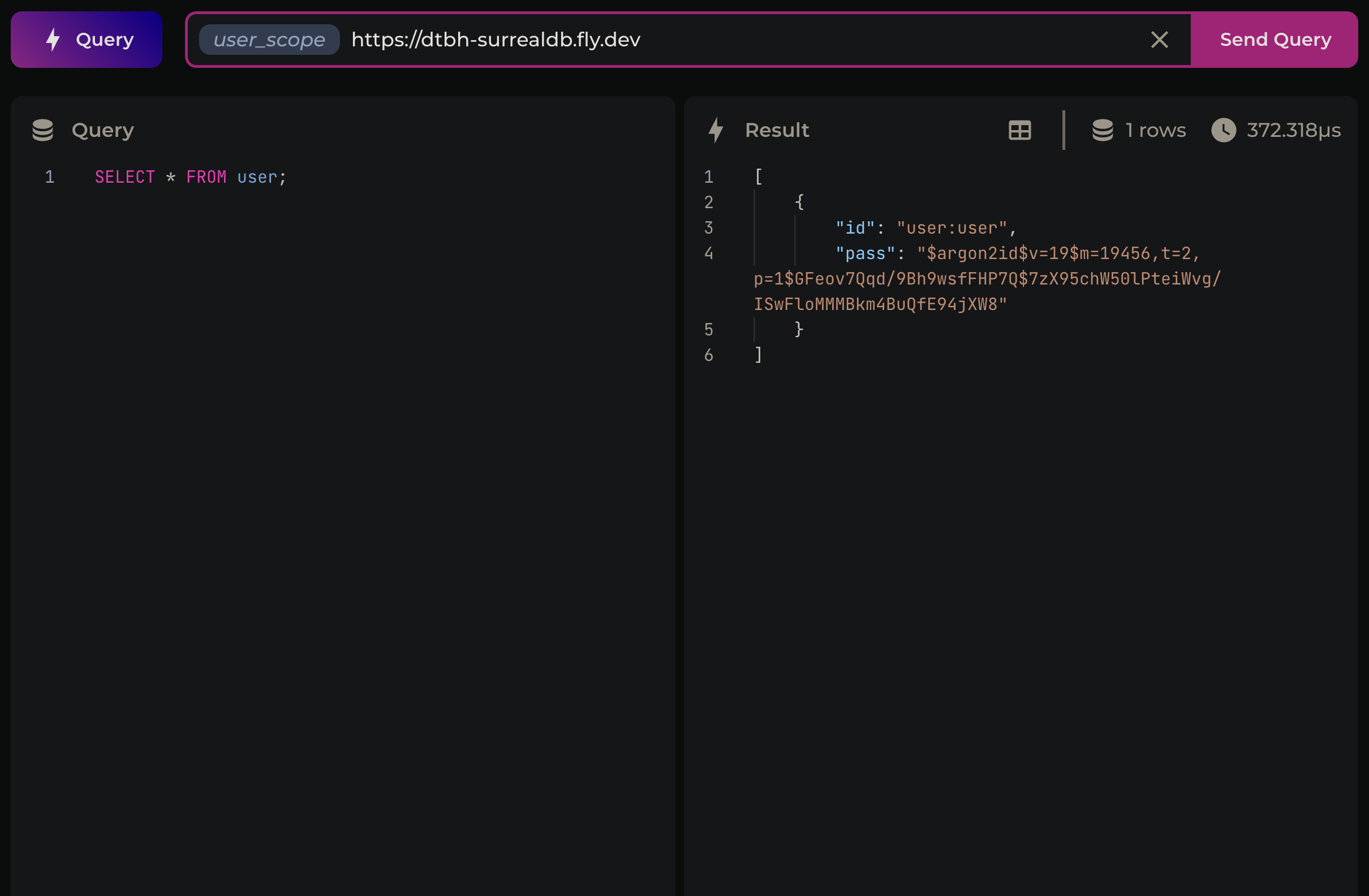Viewport: 1369px width, 896px height.
Task: Click the user table name in the query
Action: (257, 177)
